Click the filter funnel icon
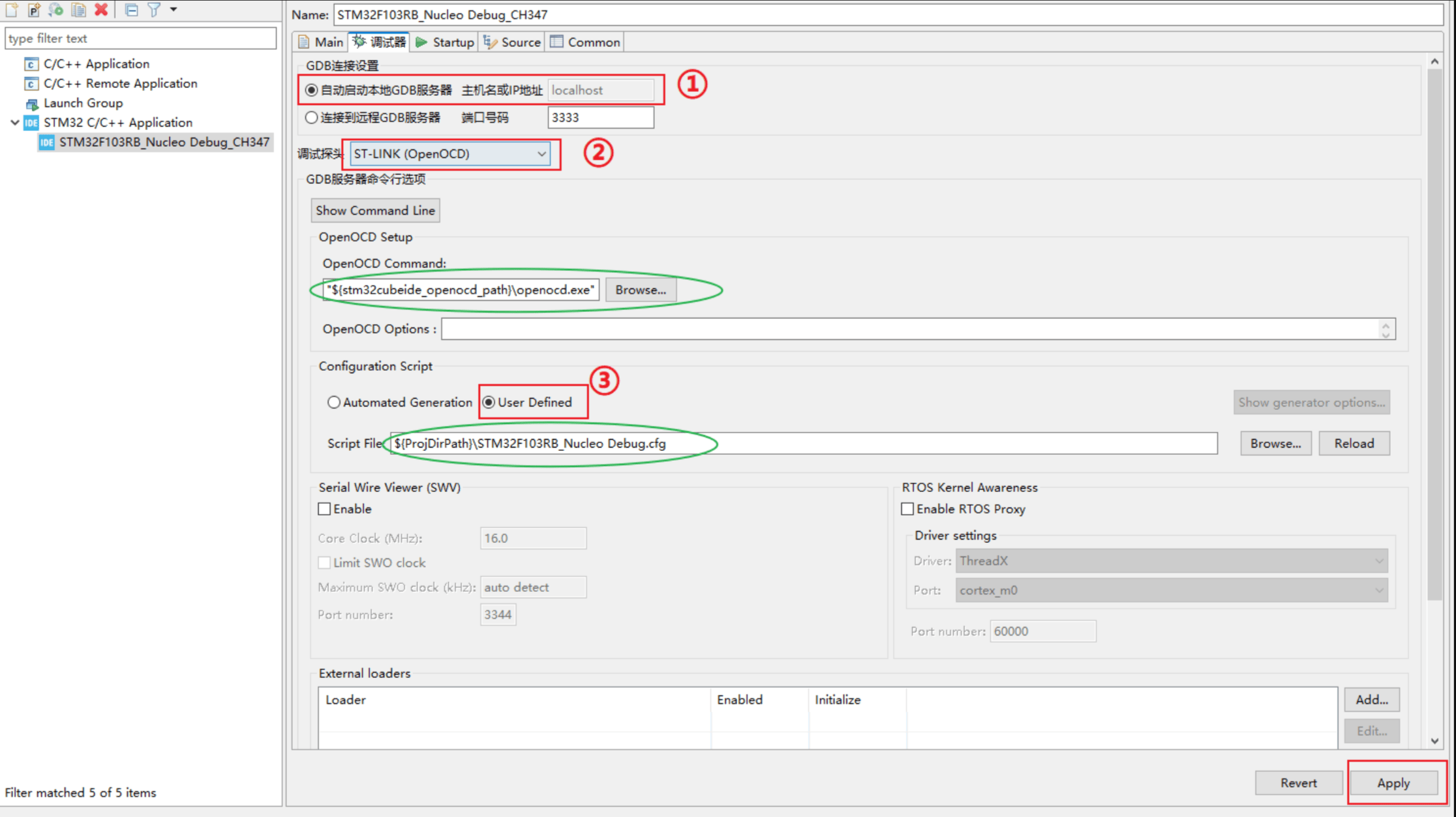 pyautogui.click(x=154, y=9)
